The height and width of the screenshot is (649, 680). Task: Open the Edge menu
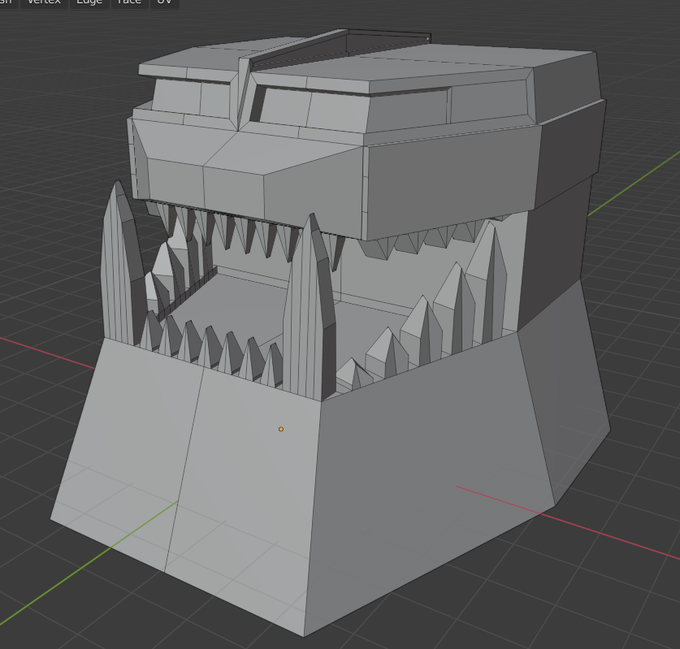coord(89,2)
